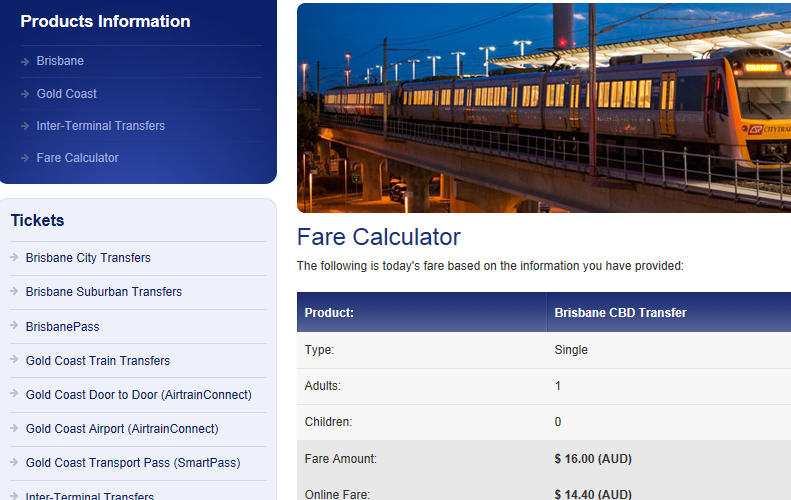Click the Airtrain station banner photo
791x500 pixels.
544,108
